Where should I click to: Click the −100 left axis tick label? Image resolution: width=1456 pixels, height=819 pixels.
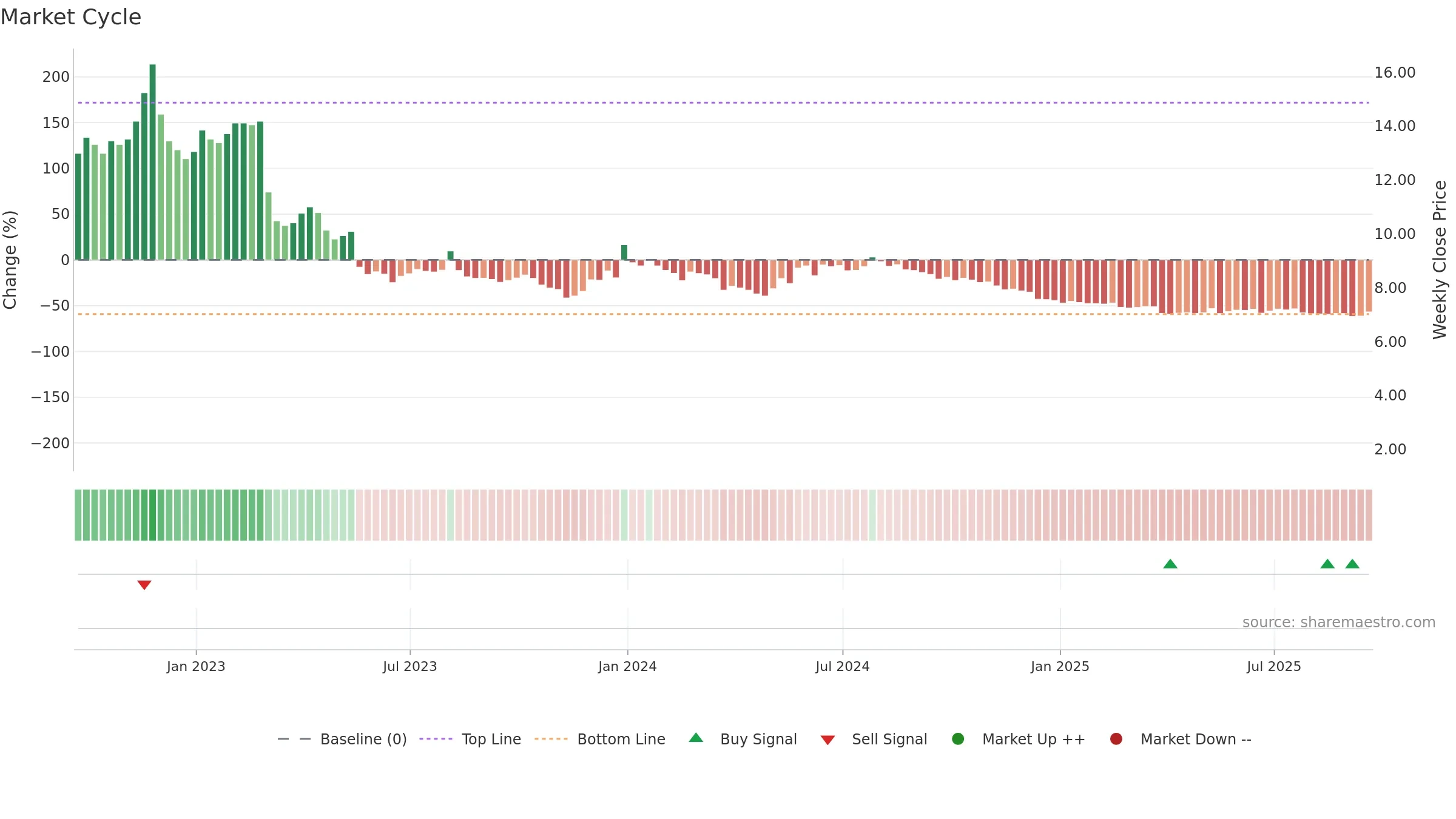coord(50,352)
